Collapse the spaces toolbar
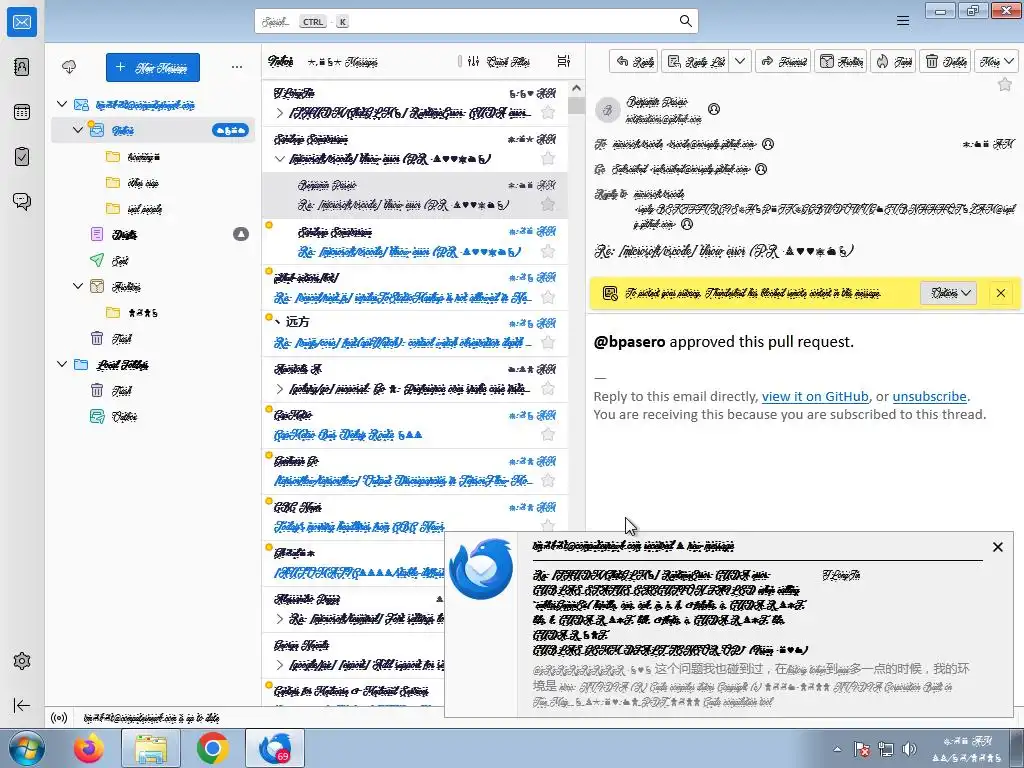This screenshot has width=1024, height=768. pyautogui.click(x=22, y=705)
